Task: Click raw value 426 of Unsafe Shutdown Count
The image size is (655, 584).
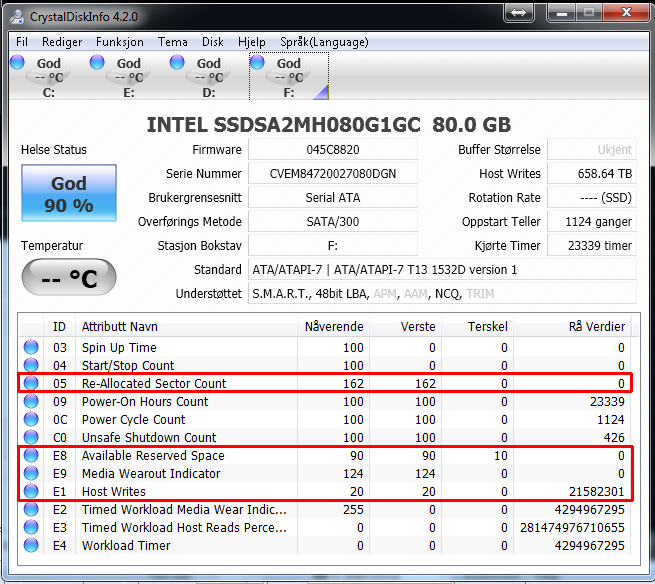Action: 614,437
